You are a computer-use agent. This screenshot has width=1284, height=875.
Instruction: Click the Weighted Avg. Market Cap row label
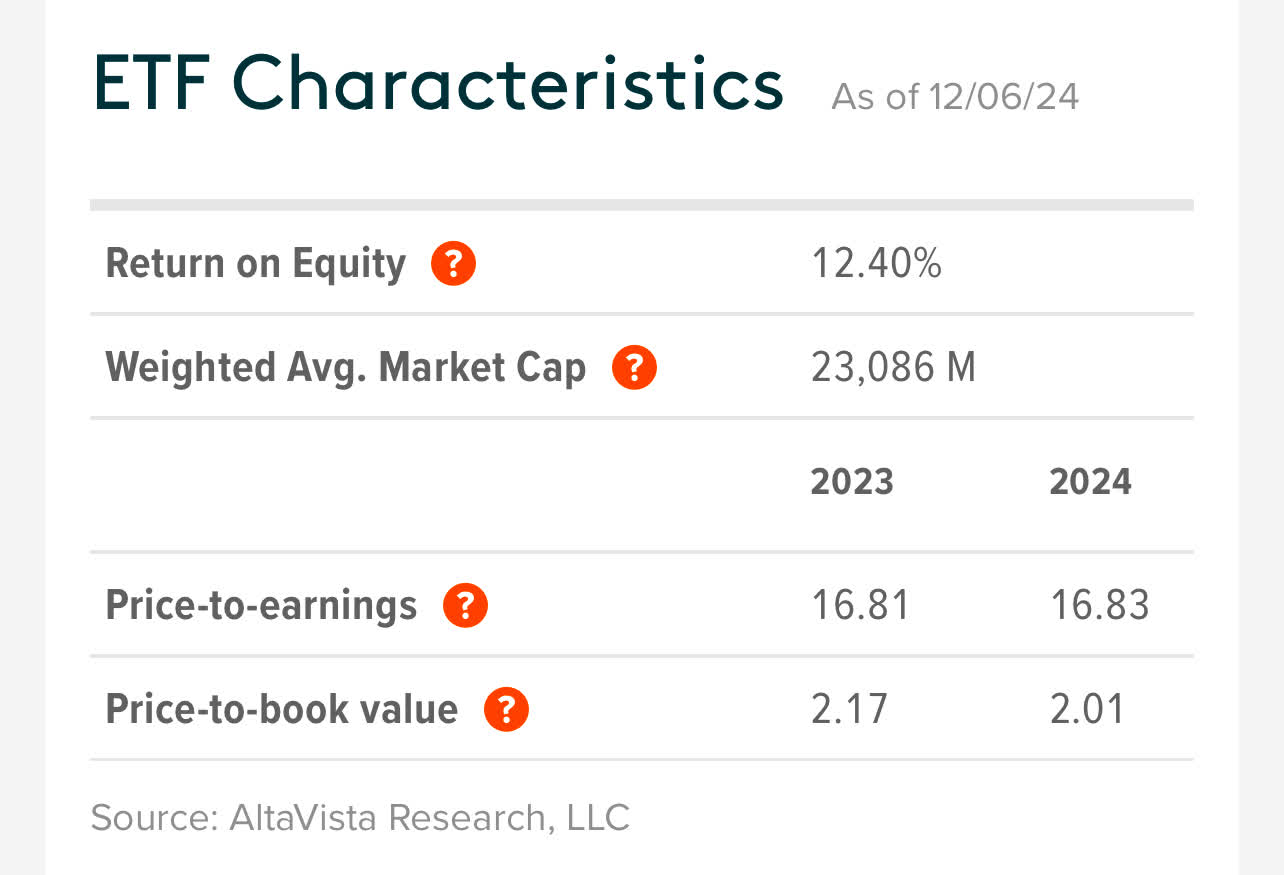click(346, 367)
